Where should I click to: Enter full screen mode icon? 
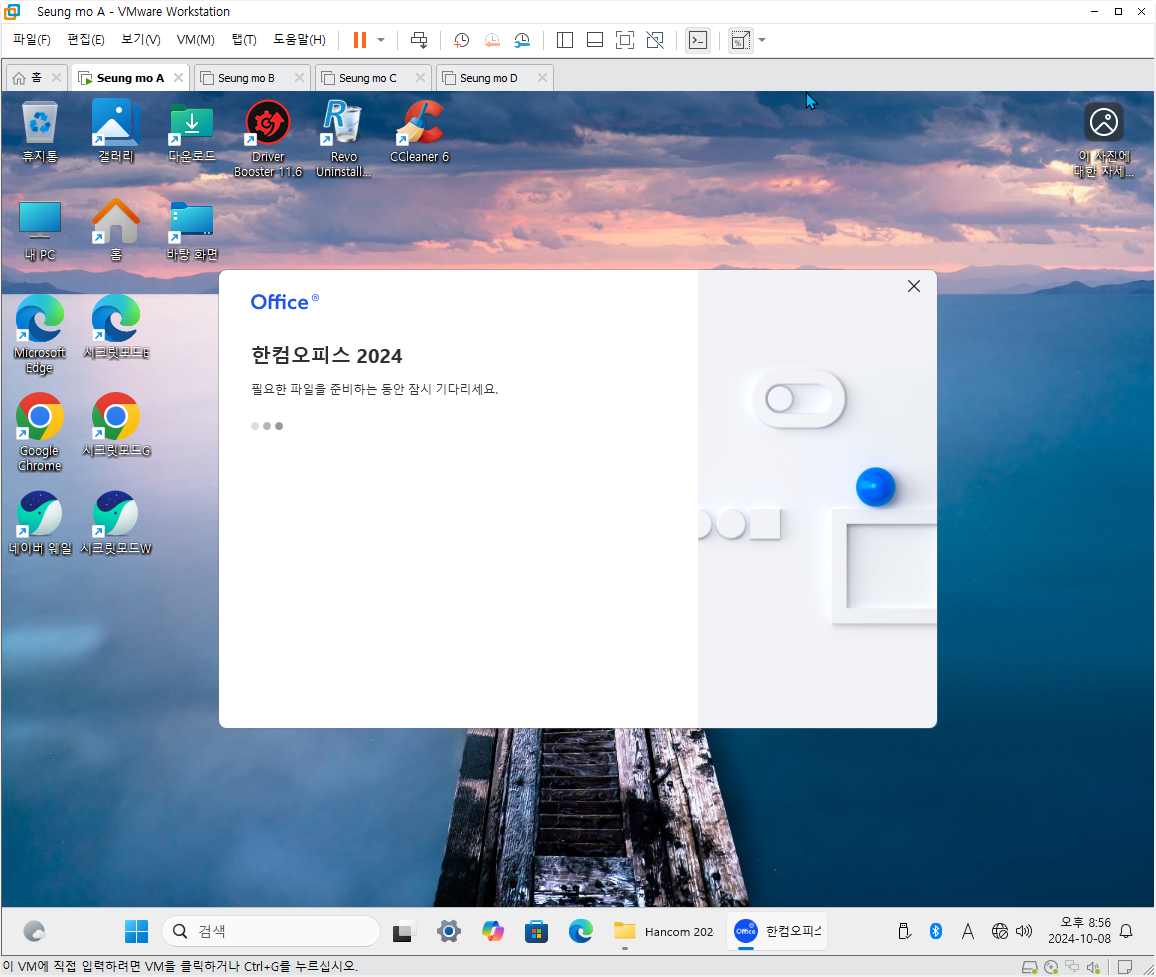click(x=624, y=40)
